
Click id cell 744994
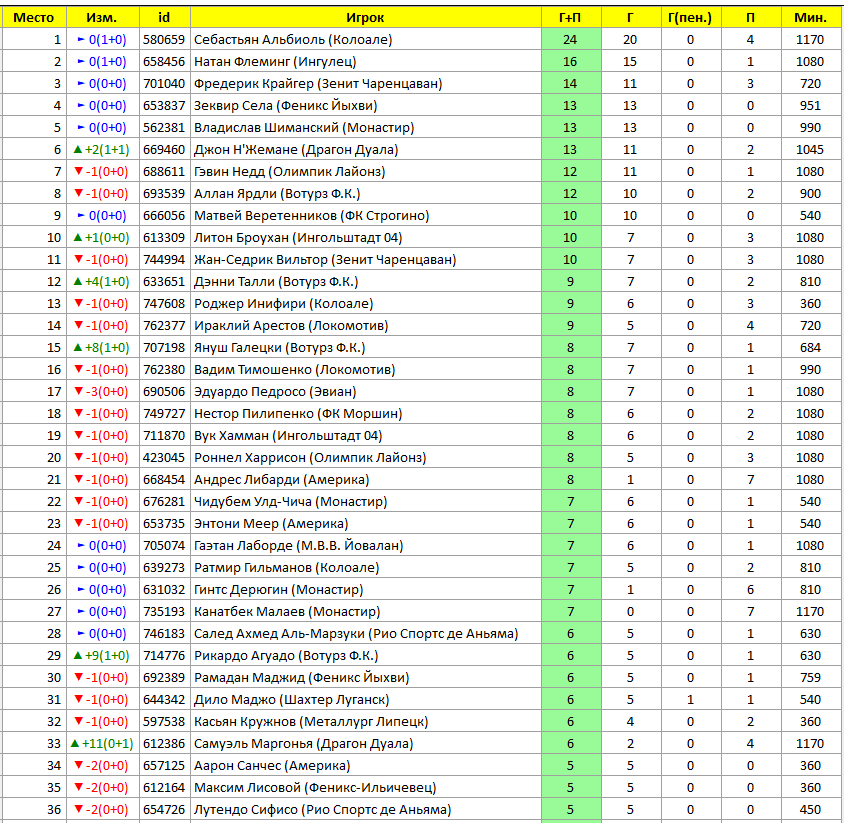click(x=164, y=260)
